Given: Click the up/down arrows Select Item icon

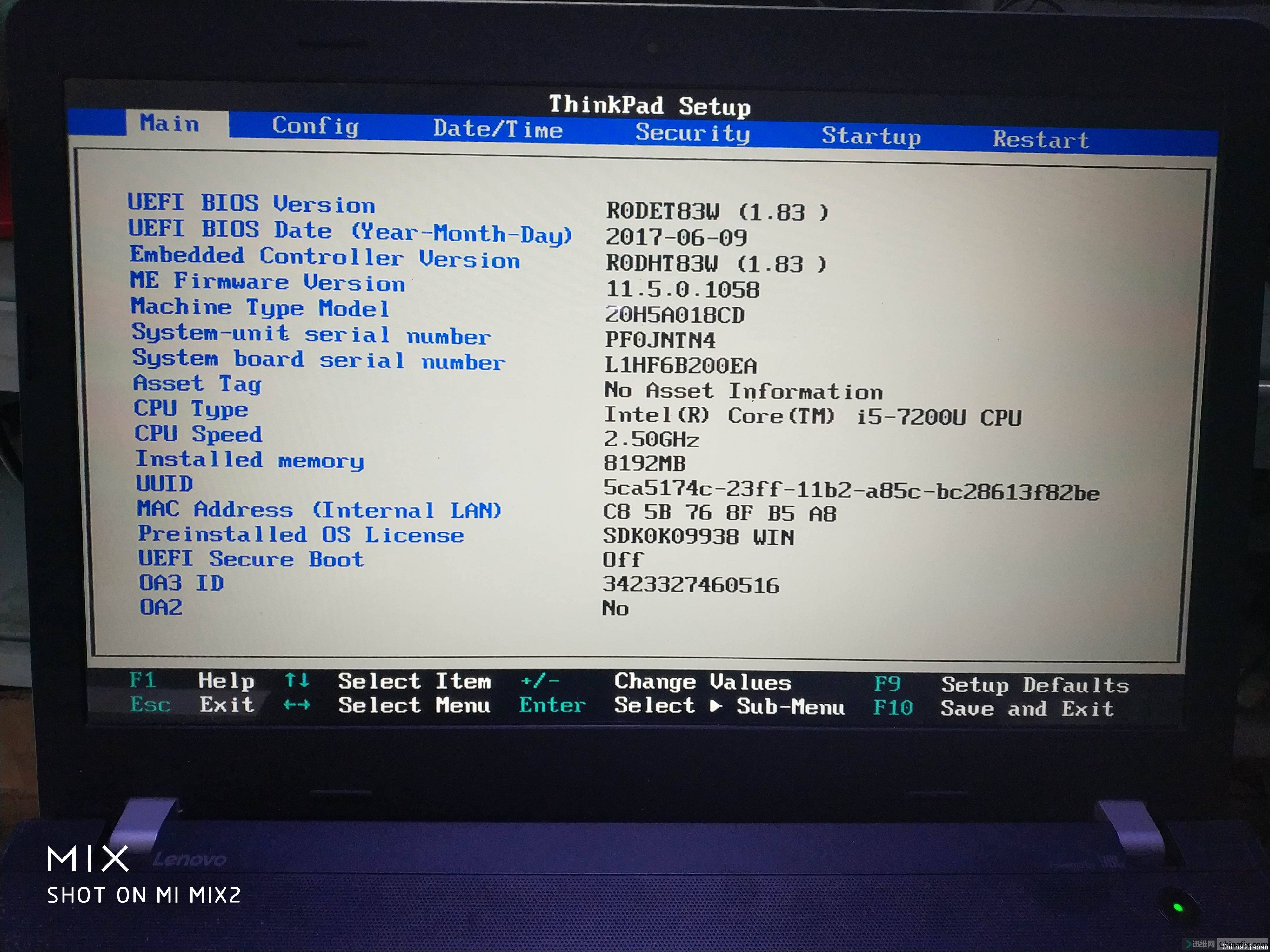Looking at the screenshot, I should (297, 681).
